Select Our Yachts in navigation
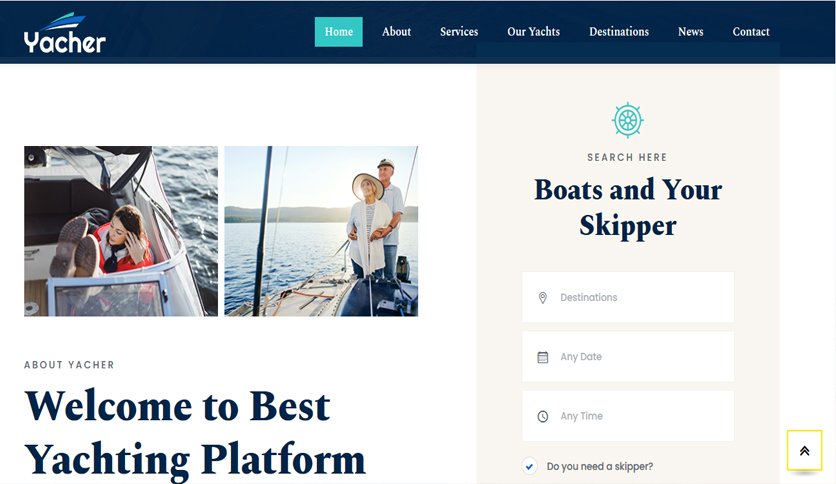 (x=533, y=32)
